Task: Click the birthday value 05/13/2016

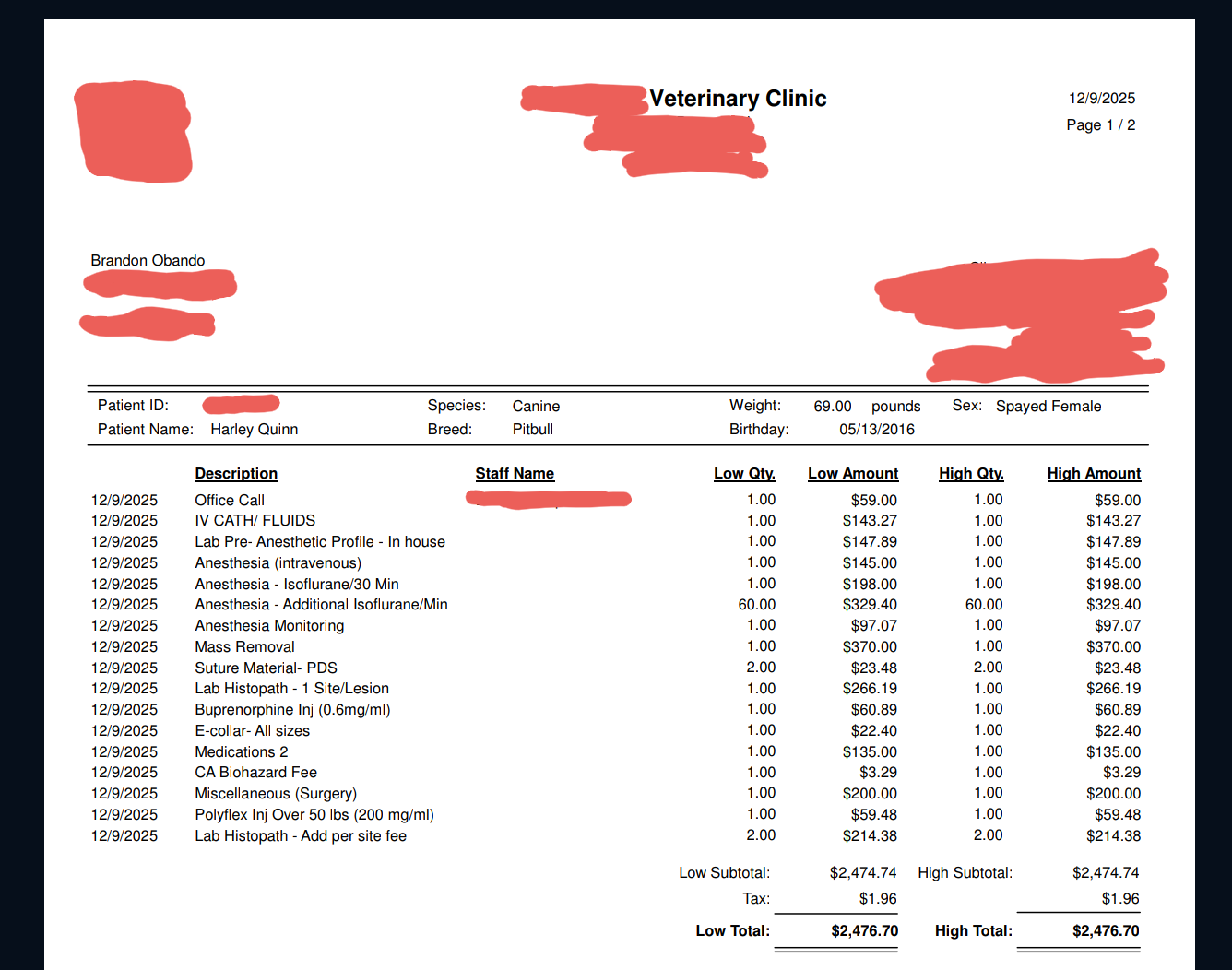Action: 876,430
